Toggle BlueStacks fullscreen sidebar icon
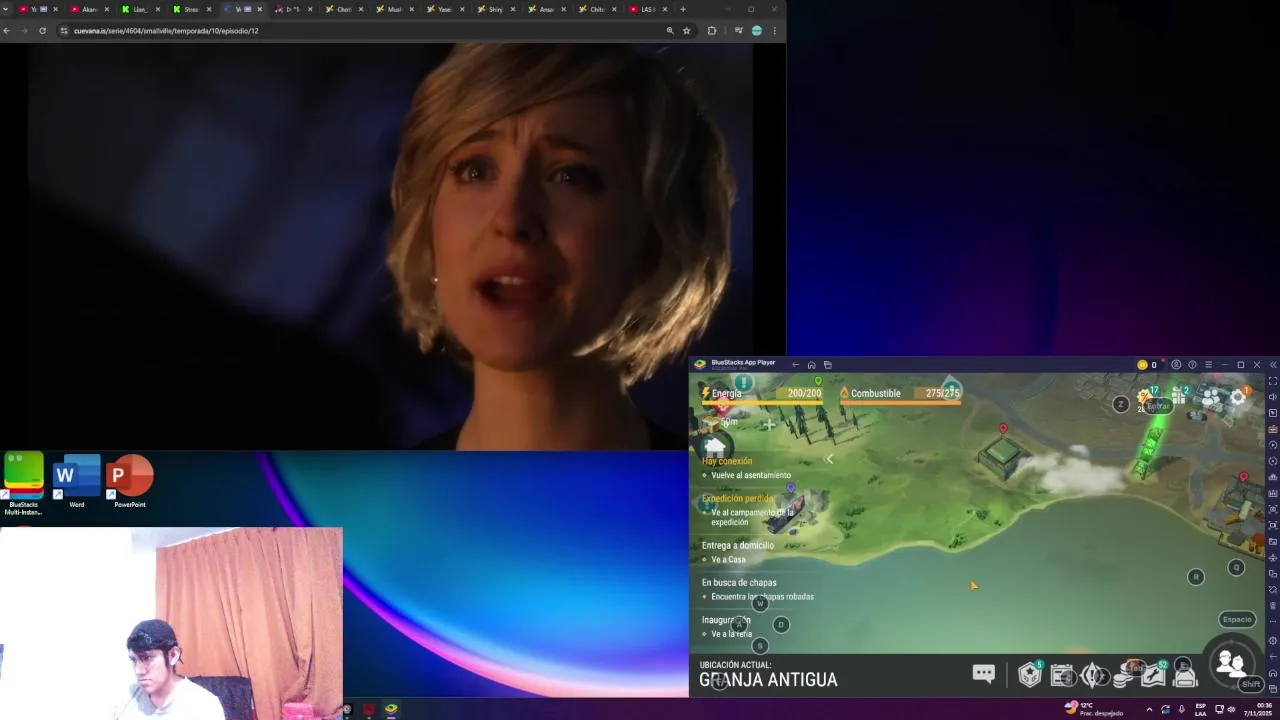1280x720 pixels. [1272, 381]
